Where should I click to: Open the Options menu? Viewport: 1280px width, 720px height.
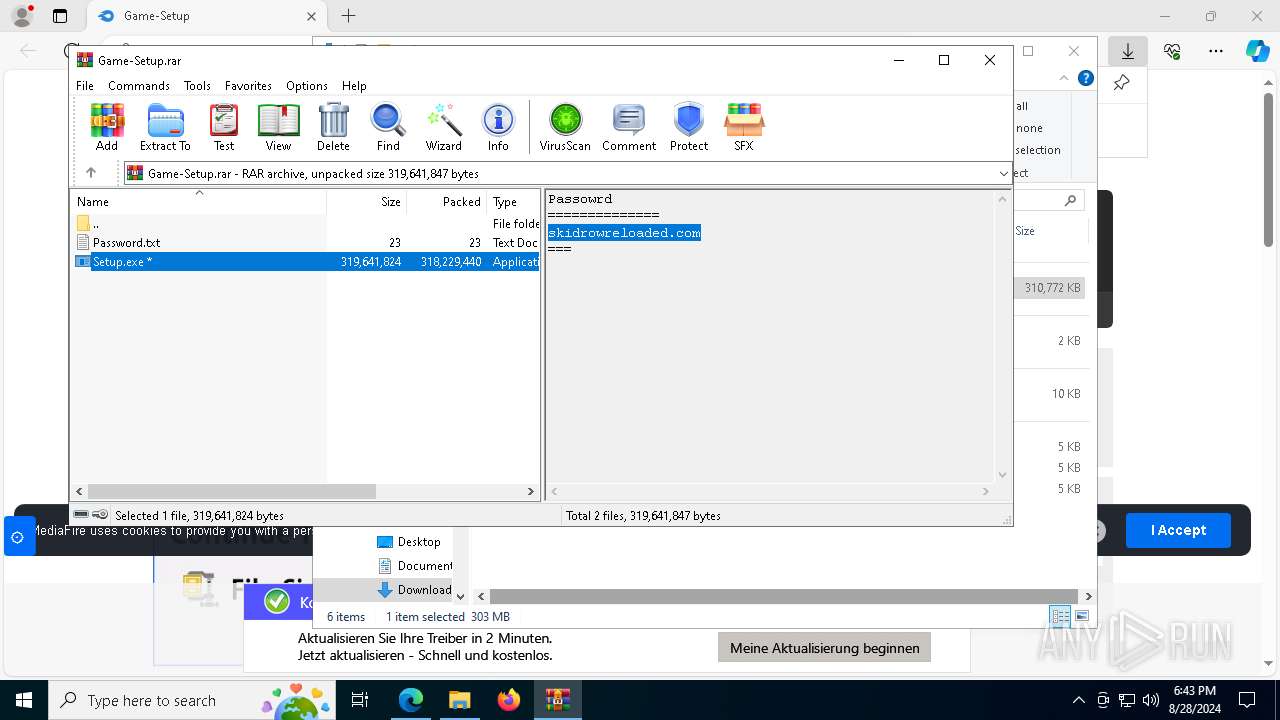click(307, 86)
